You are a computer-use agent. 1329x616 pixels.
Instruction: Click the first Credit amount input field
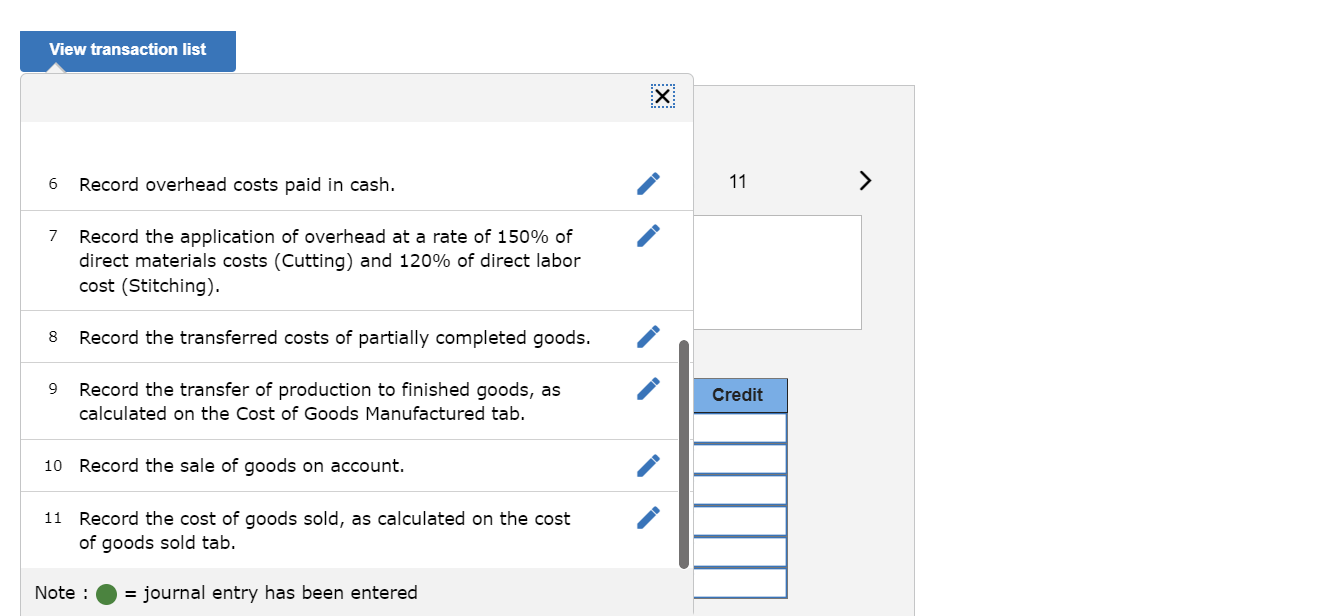coord(738,427)
